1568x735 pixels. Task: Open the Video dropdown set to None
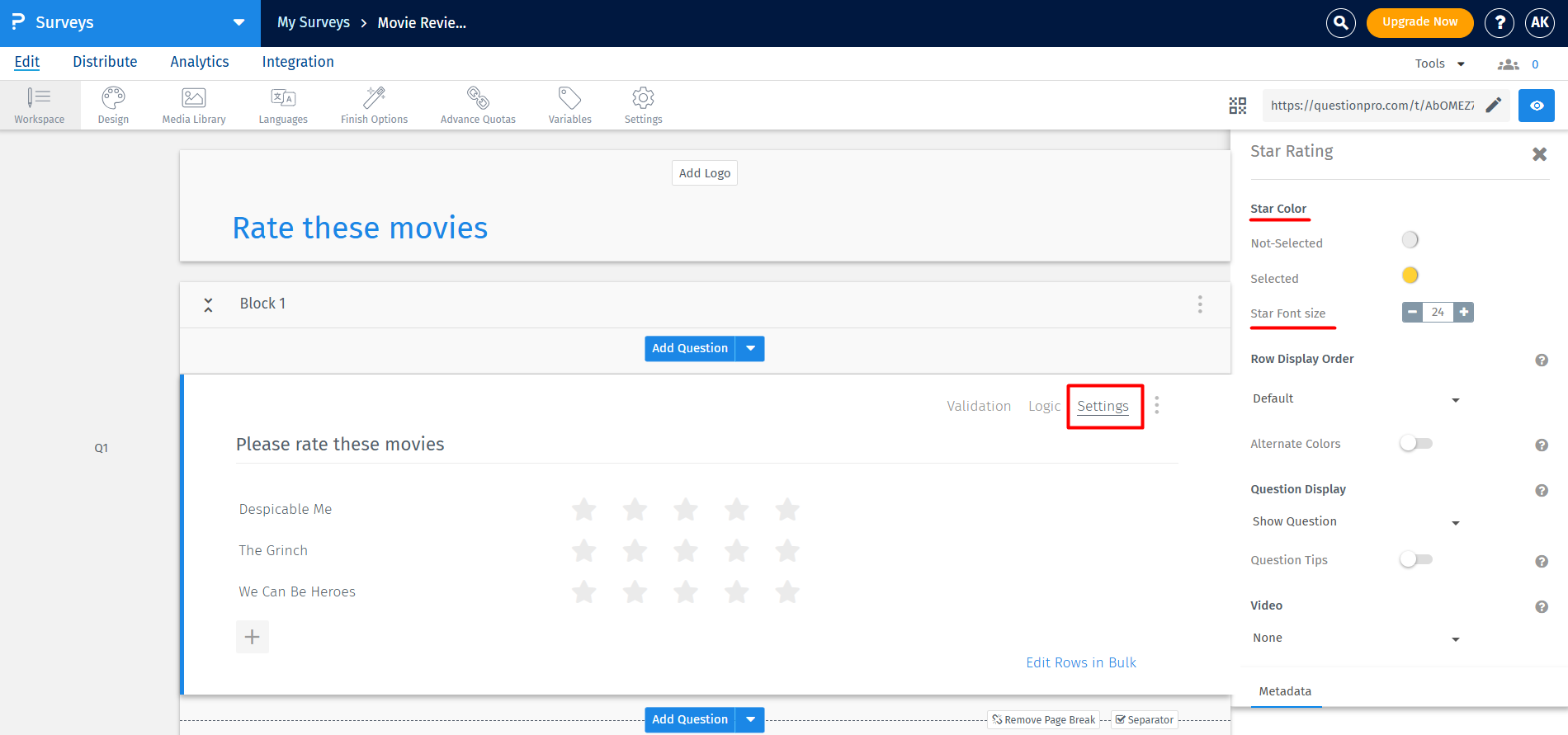click(x=1355, y=638)
